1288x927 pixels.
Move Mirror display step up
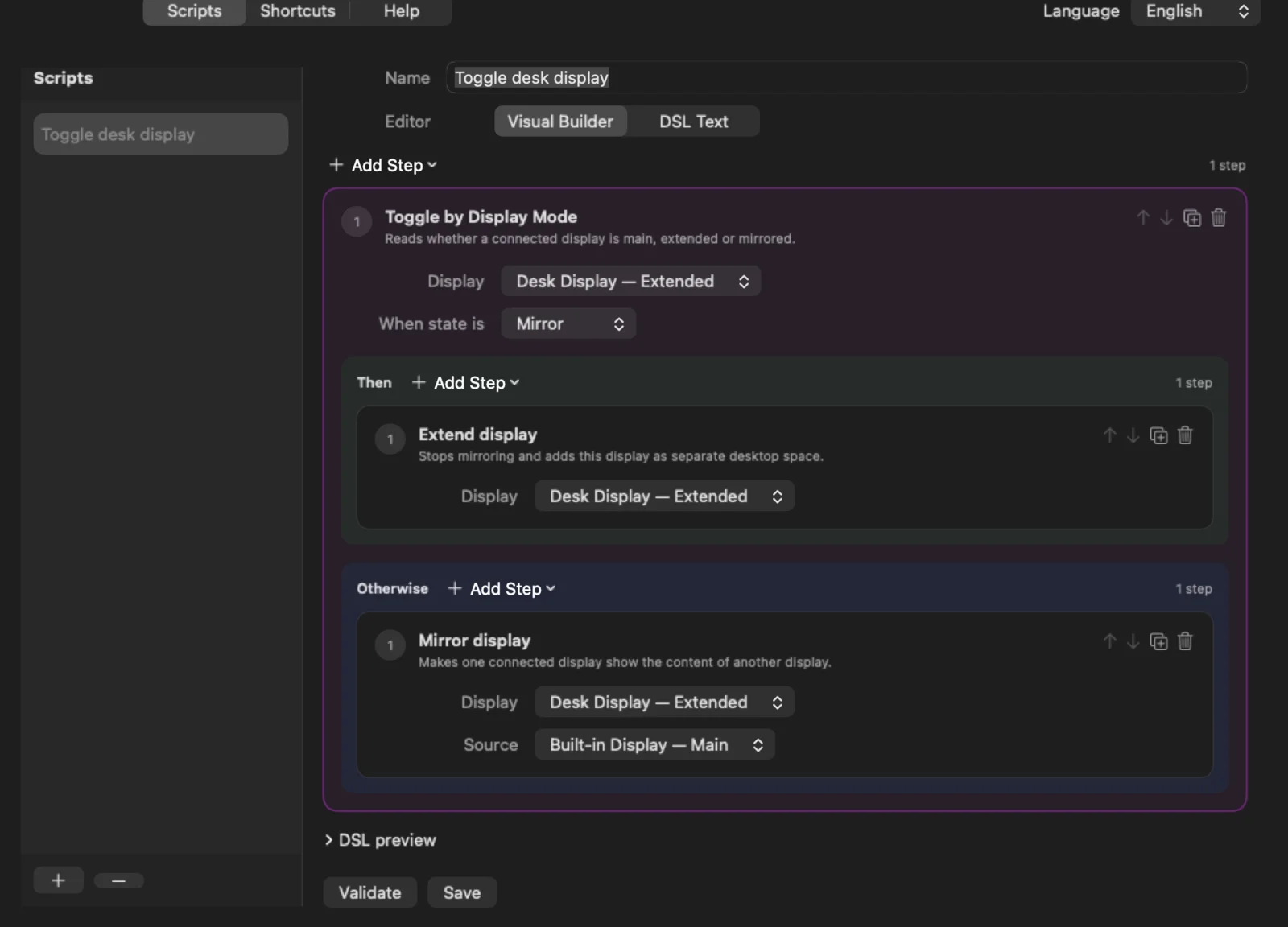(x=1110, y=641)
